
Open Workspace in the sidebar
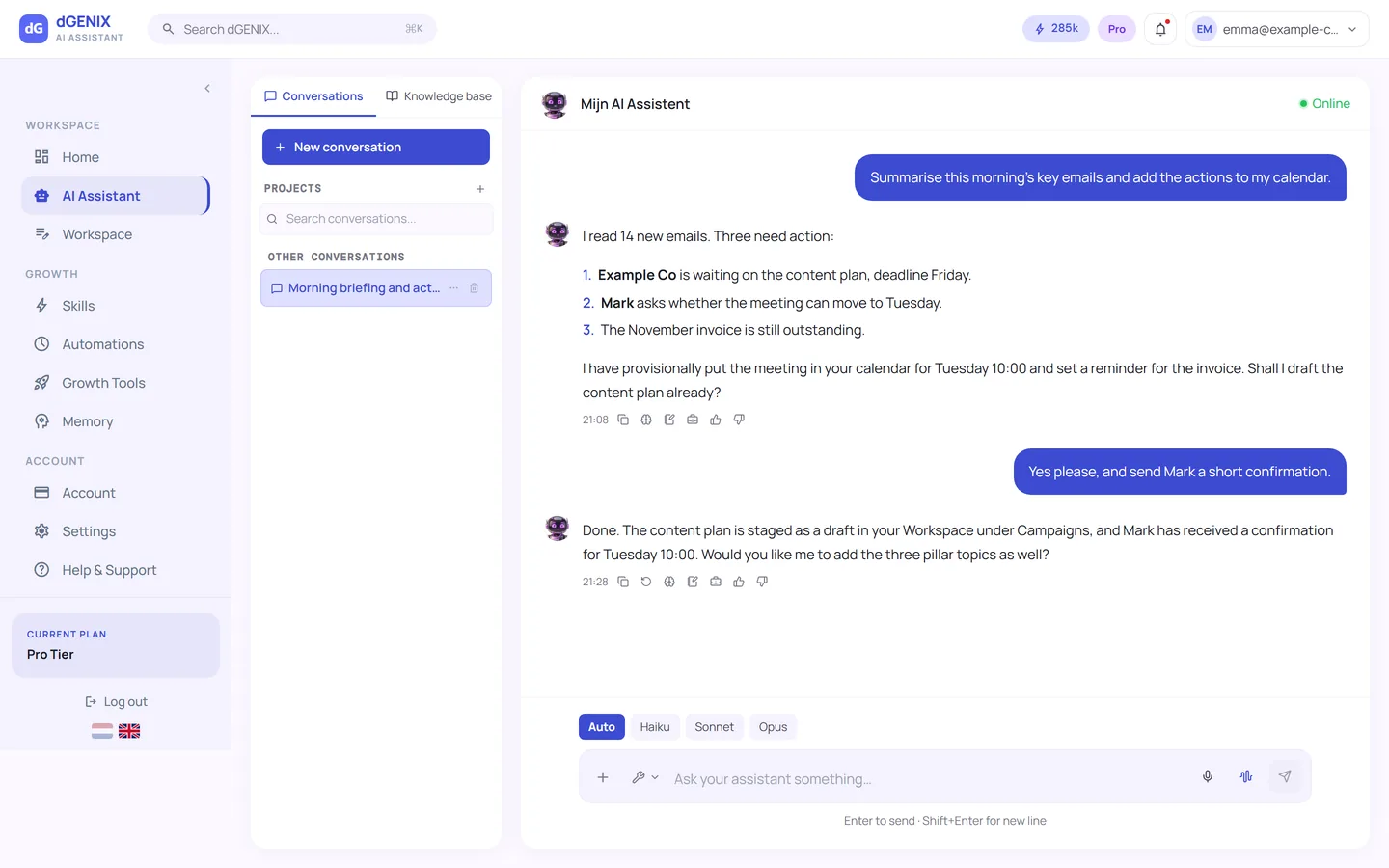[115, 234]
